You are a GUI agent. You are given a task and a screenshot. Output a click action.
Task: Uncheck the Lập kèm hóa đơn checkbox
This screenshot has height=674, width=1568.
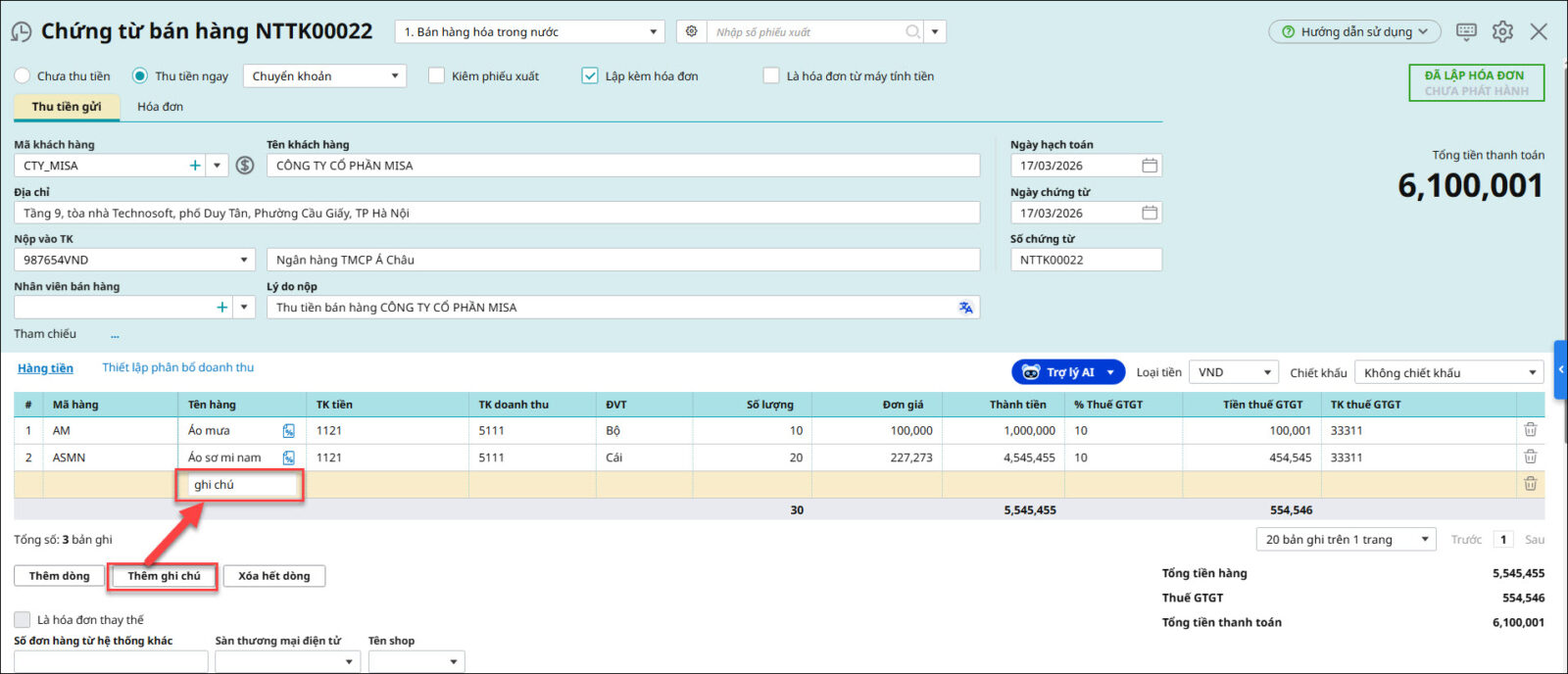pos(590,75)
